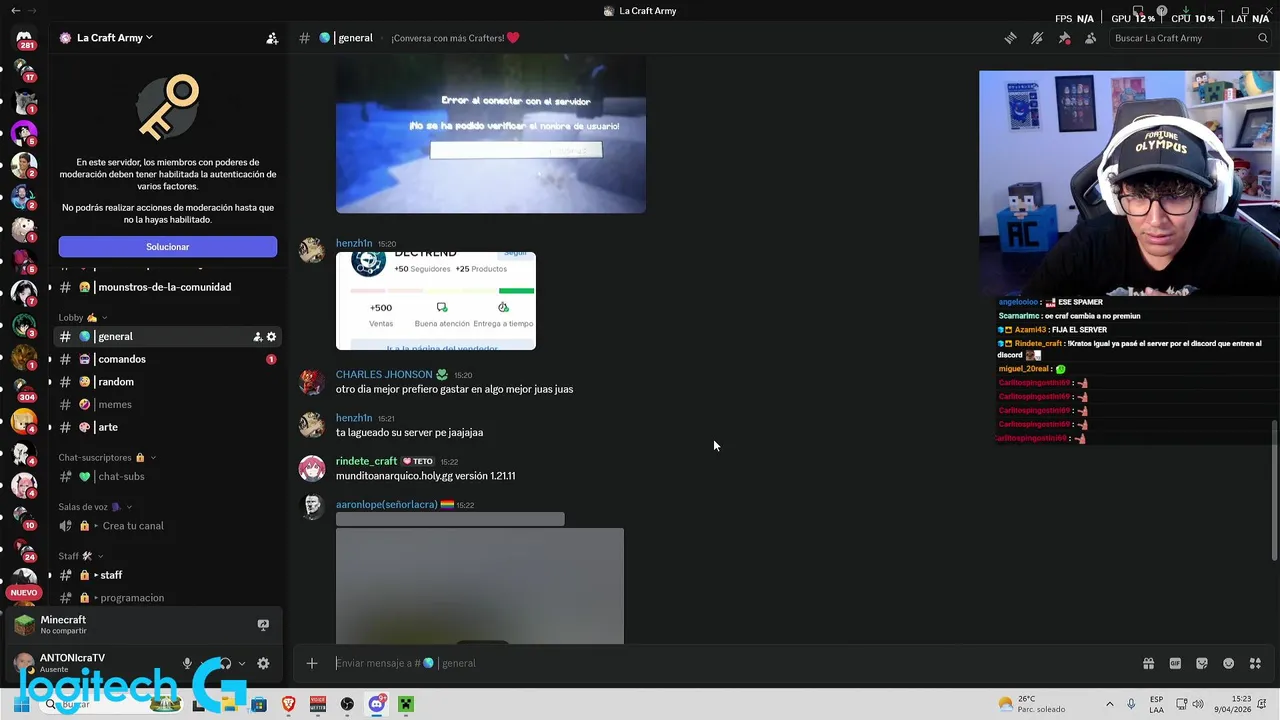
Task: Select the random channel
Action: pos(168,382)
